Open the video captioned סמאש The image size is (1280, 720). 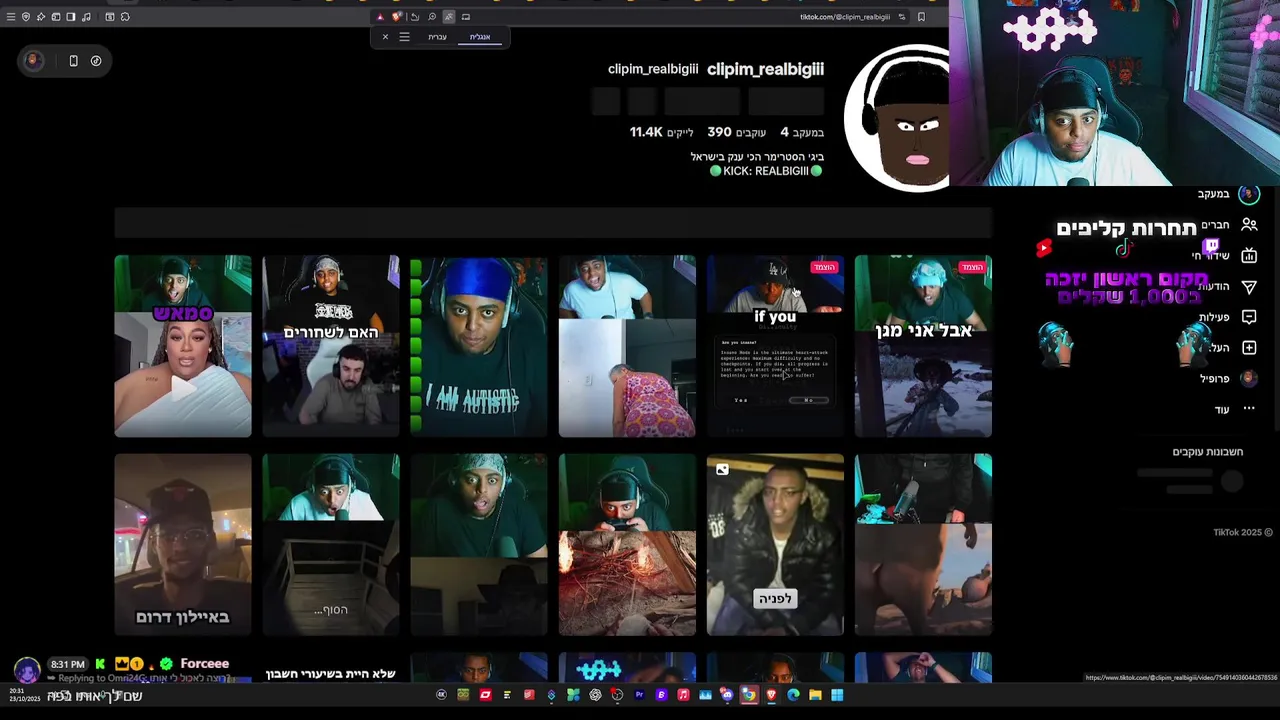pyautogui.click(x=183, y=346)
